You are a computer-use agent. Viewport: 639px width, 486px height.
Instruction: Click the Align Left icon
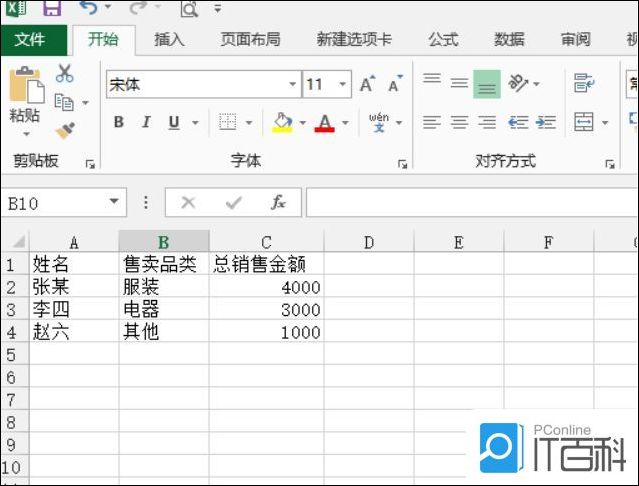(432, 122)
